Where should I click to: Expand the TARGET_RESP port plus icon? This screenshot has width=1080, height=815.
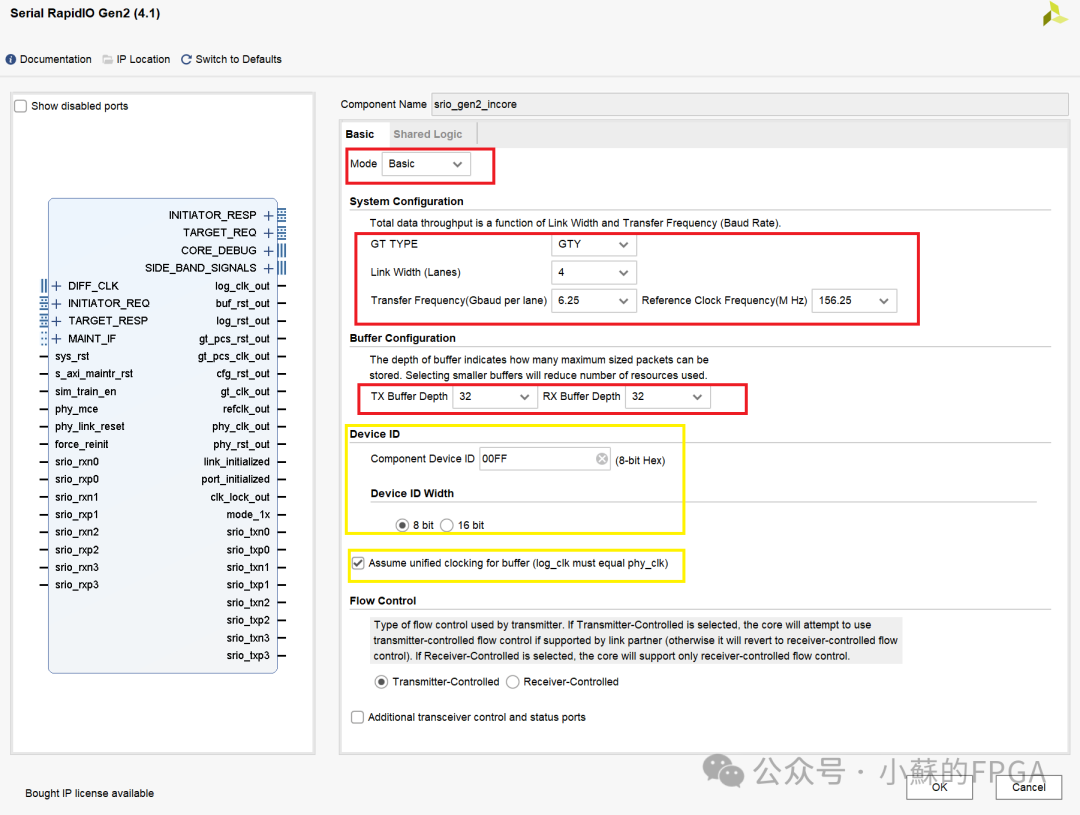(x=57, y=321)
